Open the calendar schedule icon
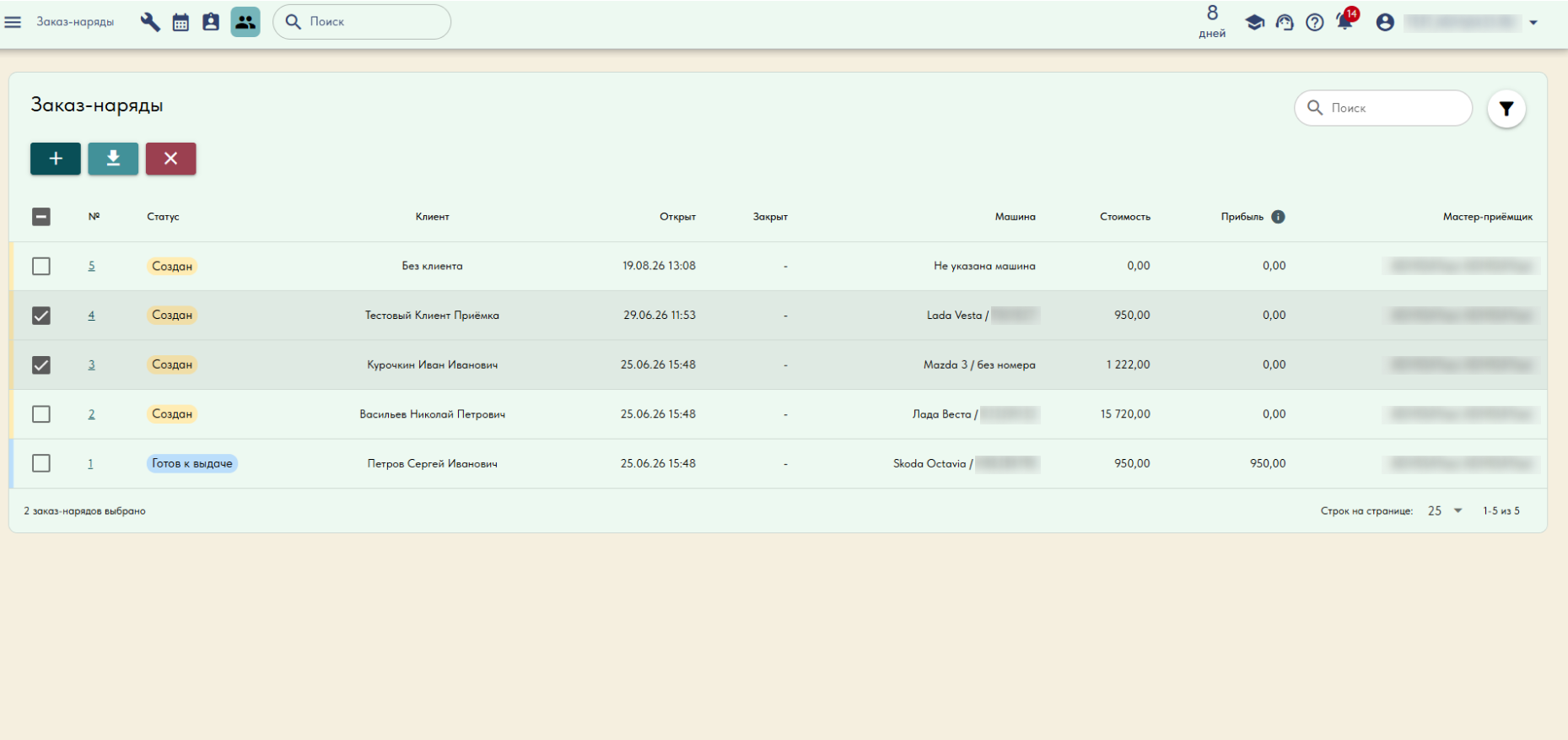 [181, 22]
